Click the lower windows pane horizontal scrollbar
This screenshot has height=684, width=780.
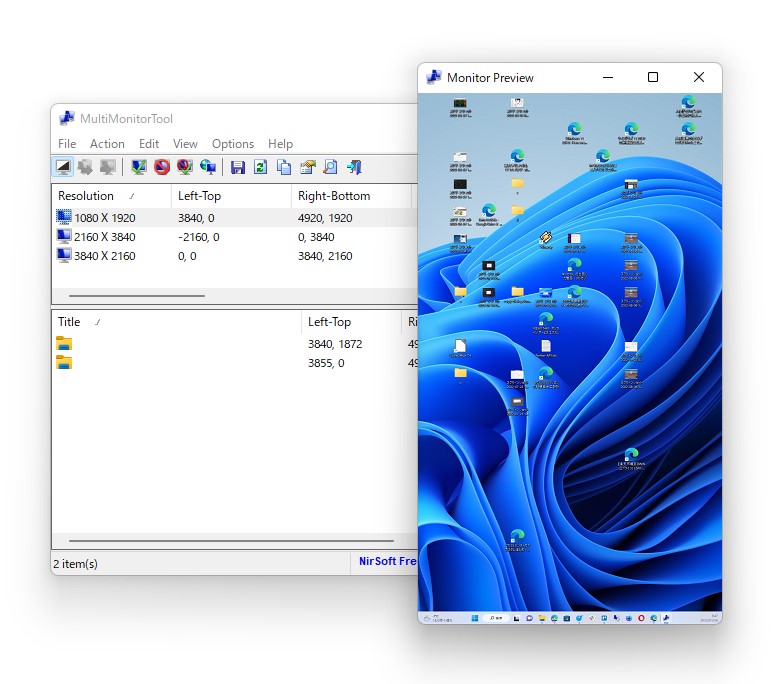click(231, 540)
